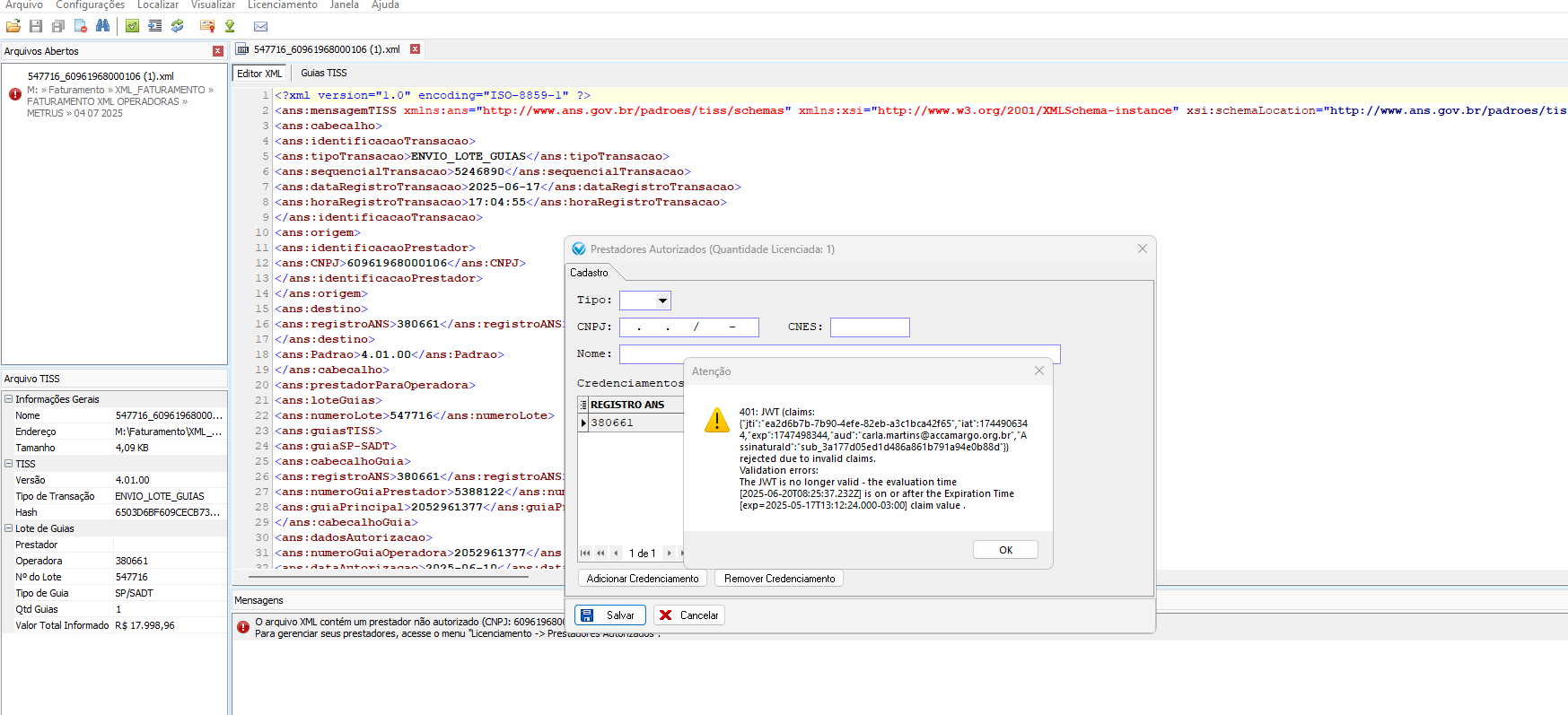Viewport: 1568px width, 715px height.
Task: Click XML line 7 with dataRegistroTransacao
Action: pos(508,187)
